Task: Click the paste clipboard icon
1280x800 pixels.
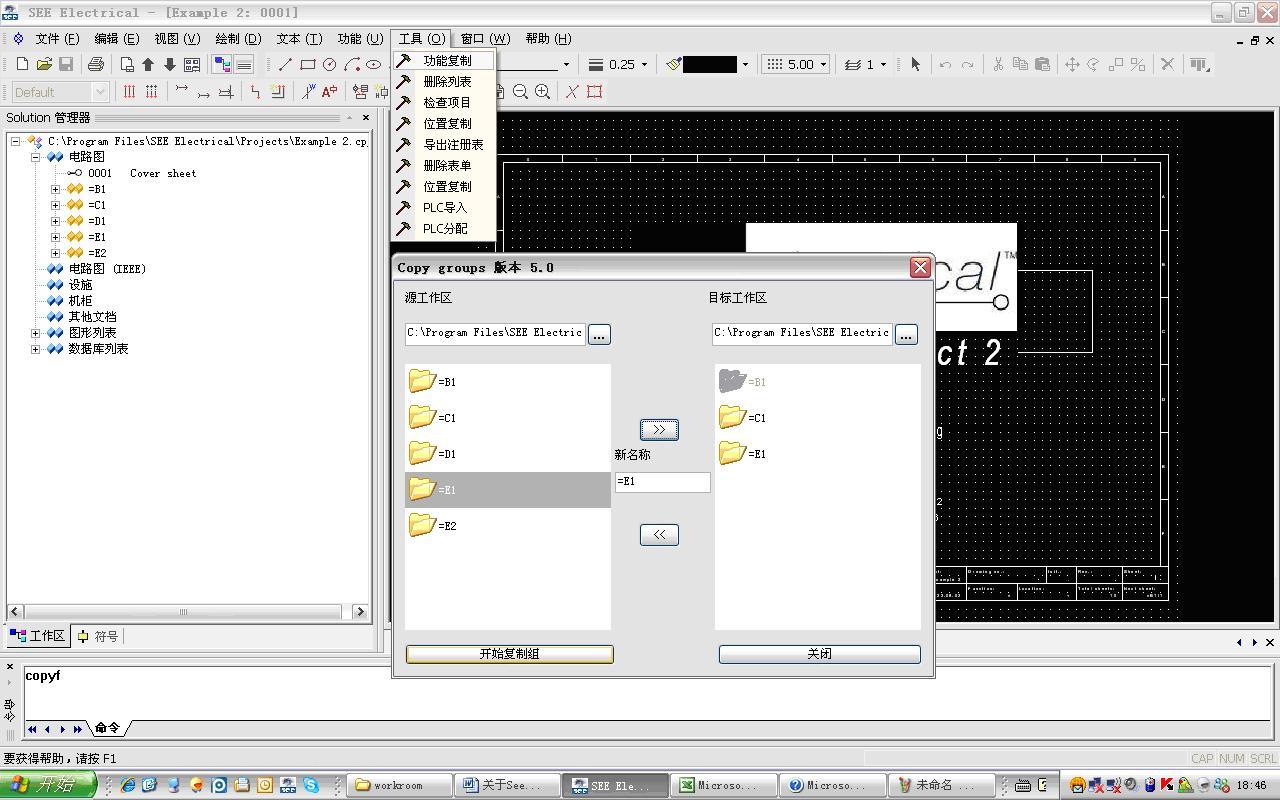Action: [1042, 64]
